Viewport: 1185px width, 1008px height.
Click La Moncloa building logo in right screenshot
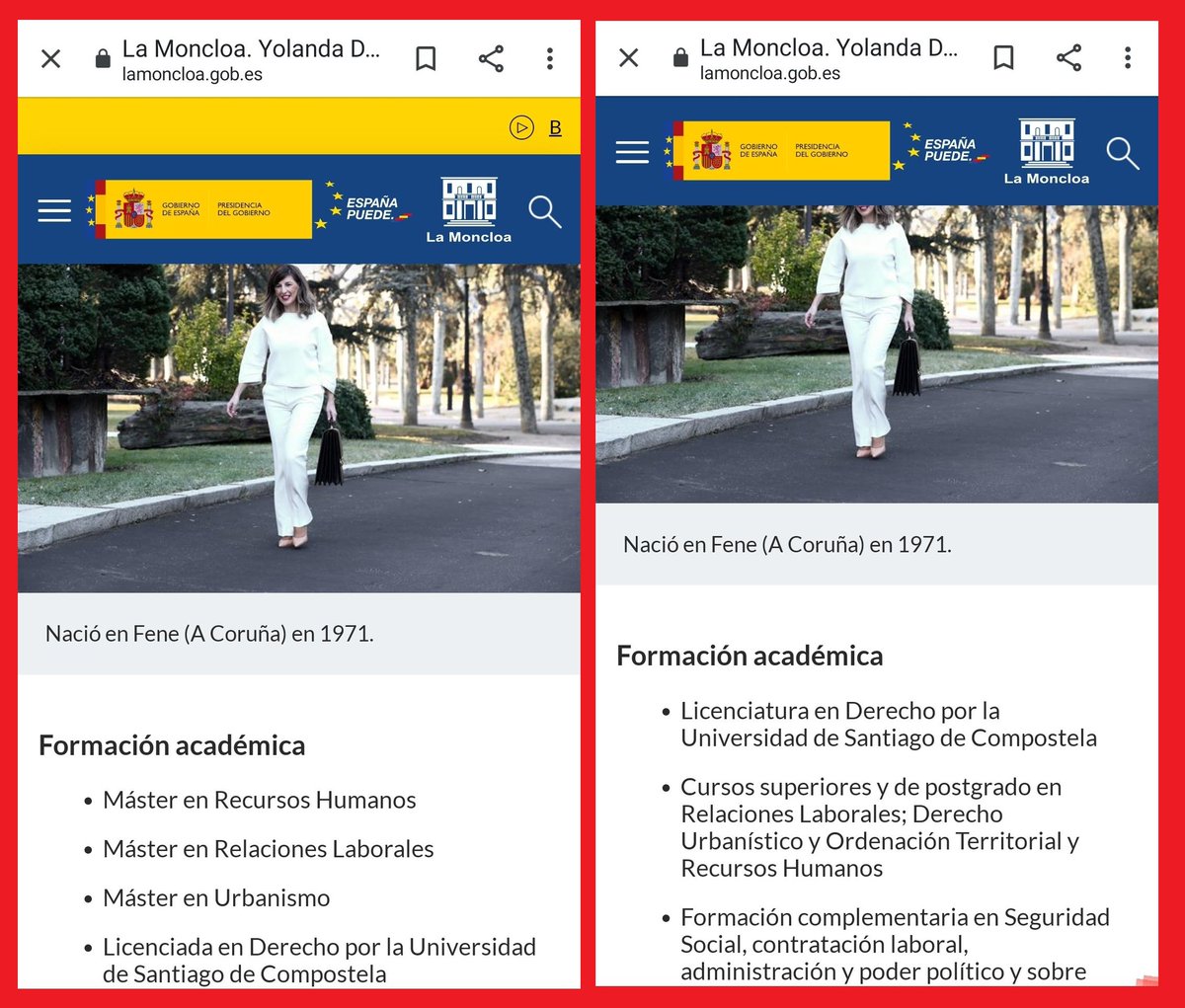(1047, 152)
